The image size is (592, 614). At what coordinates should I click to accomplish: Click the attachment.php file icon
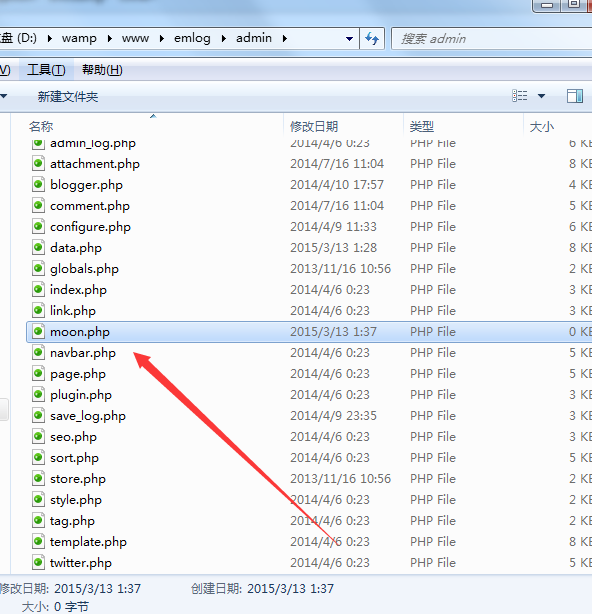tap(38, 163)
